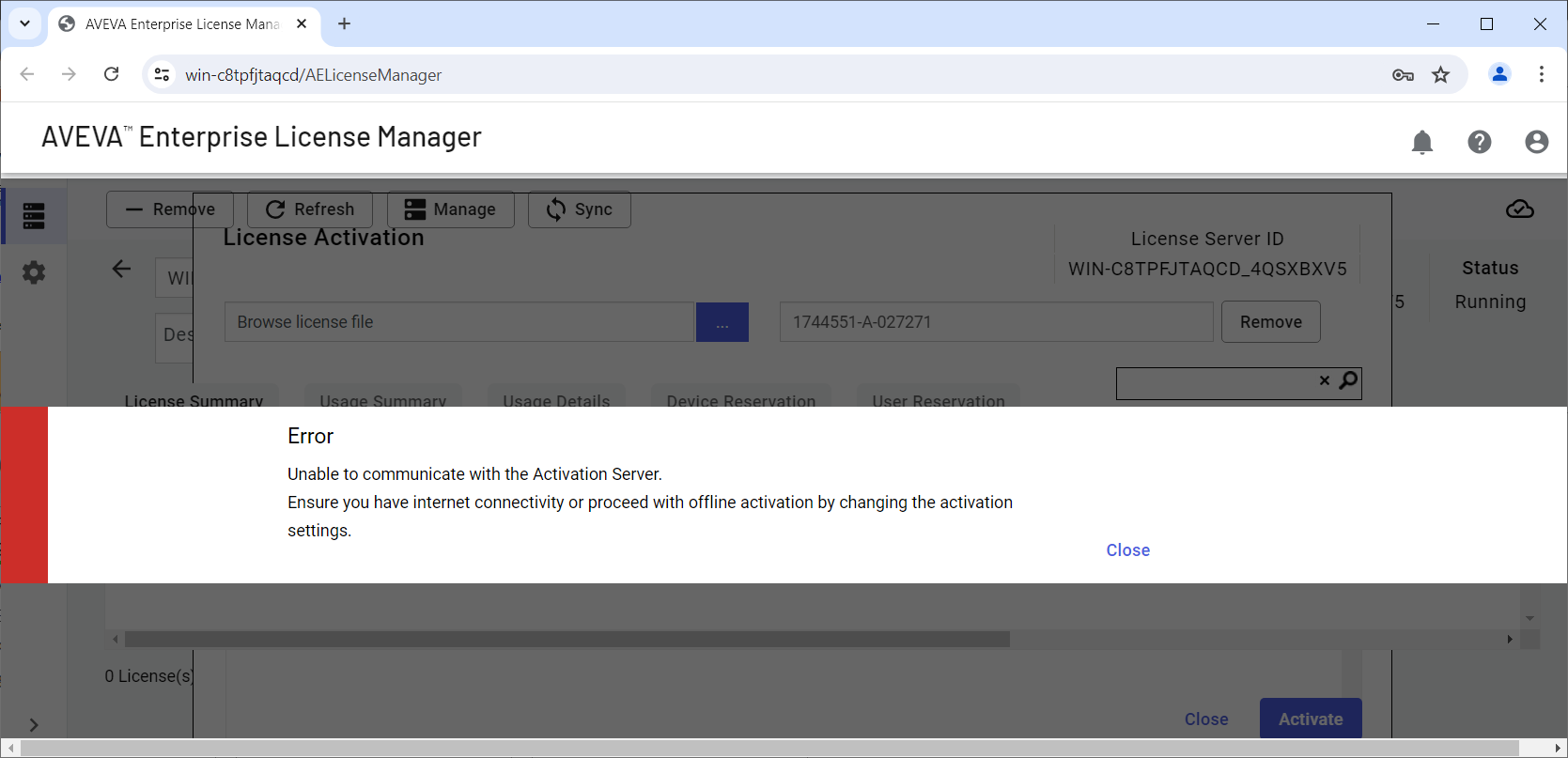The width and height of the screenshot is (1568, 758).
Task: Open the notifications bell icon
Action: 1422,142
